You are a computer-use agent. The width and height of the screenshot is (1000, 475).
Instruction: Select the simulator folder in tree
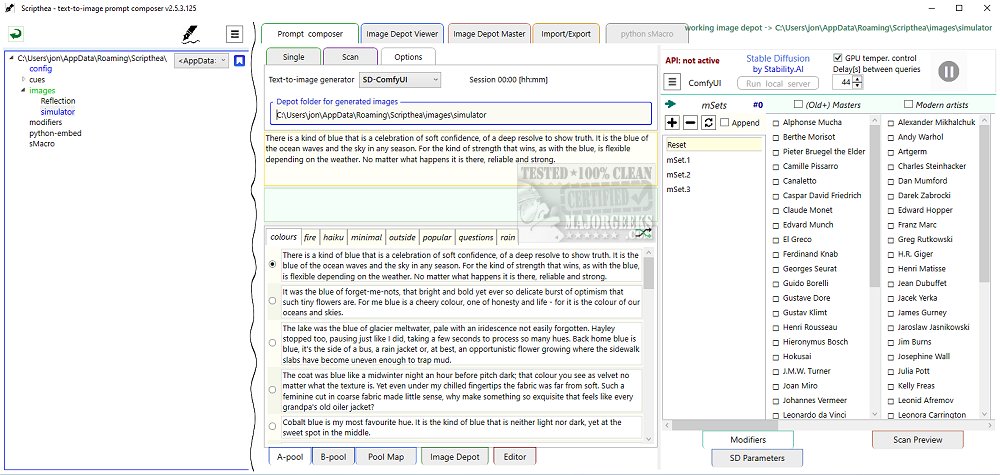(x=57, y=112)
